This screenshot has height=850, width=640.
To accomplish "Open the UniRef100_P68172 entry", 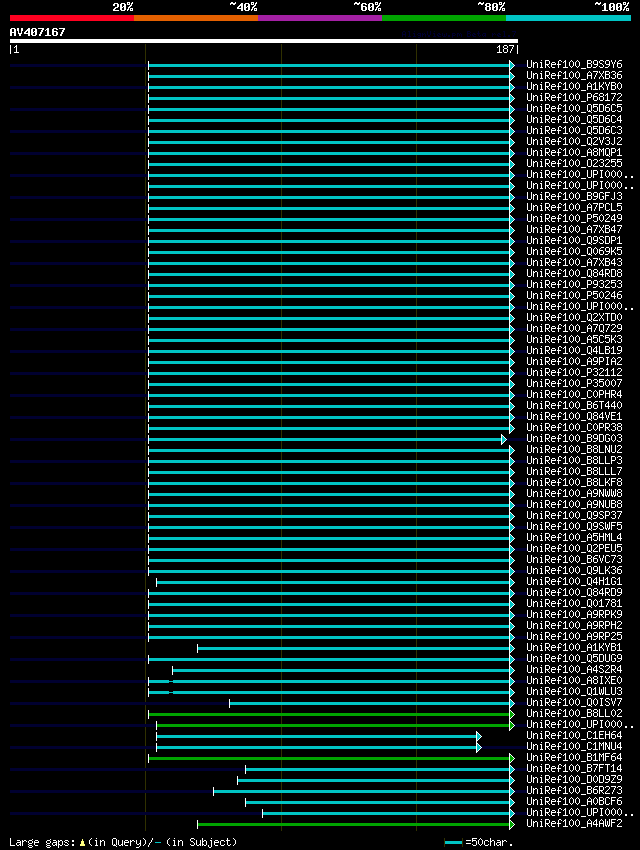I will 574,98.
